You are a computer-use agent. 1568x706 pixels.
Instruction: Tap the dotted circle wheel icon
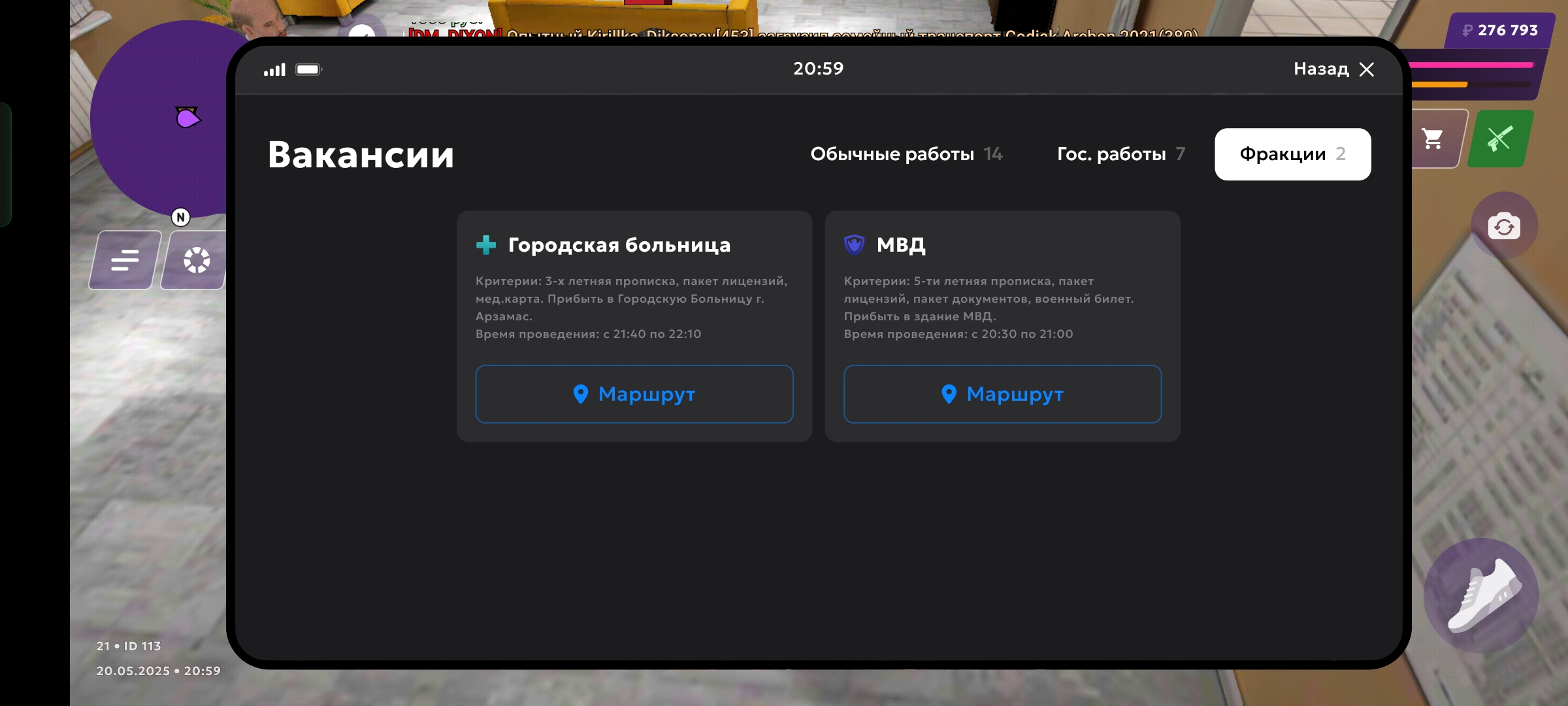pos(196,260)
